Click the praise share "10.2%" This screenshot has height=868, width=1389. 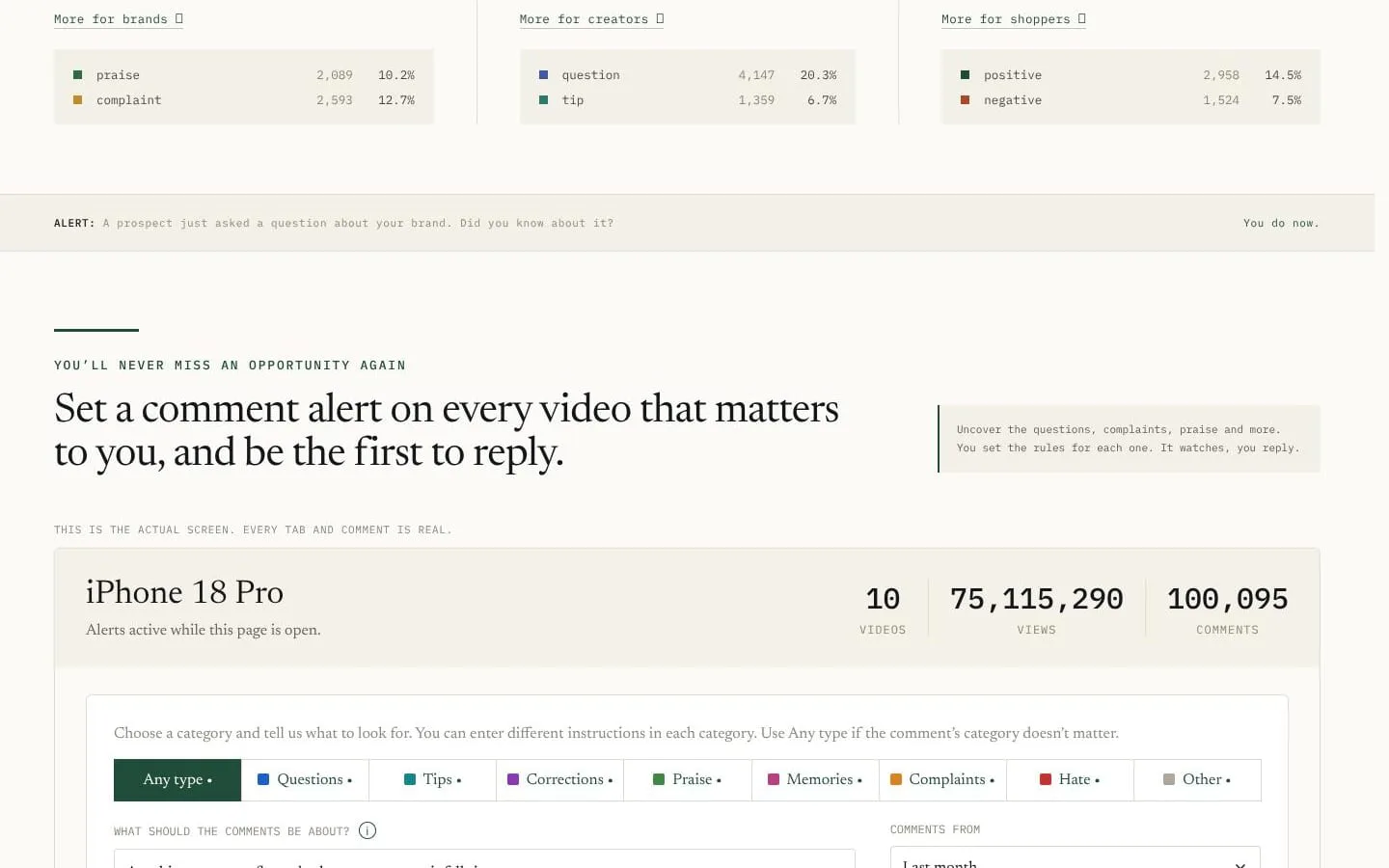click(396, 75)
